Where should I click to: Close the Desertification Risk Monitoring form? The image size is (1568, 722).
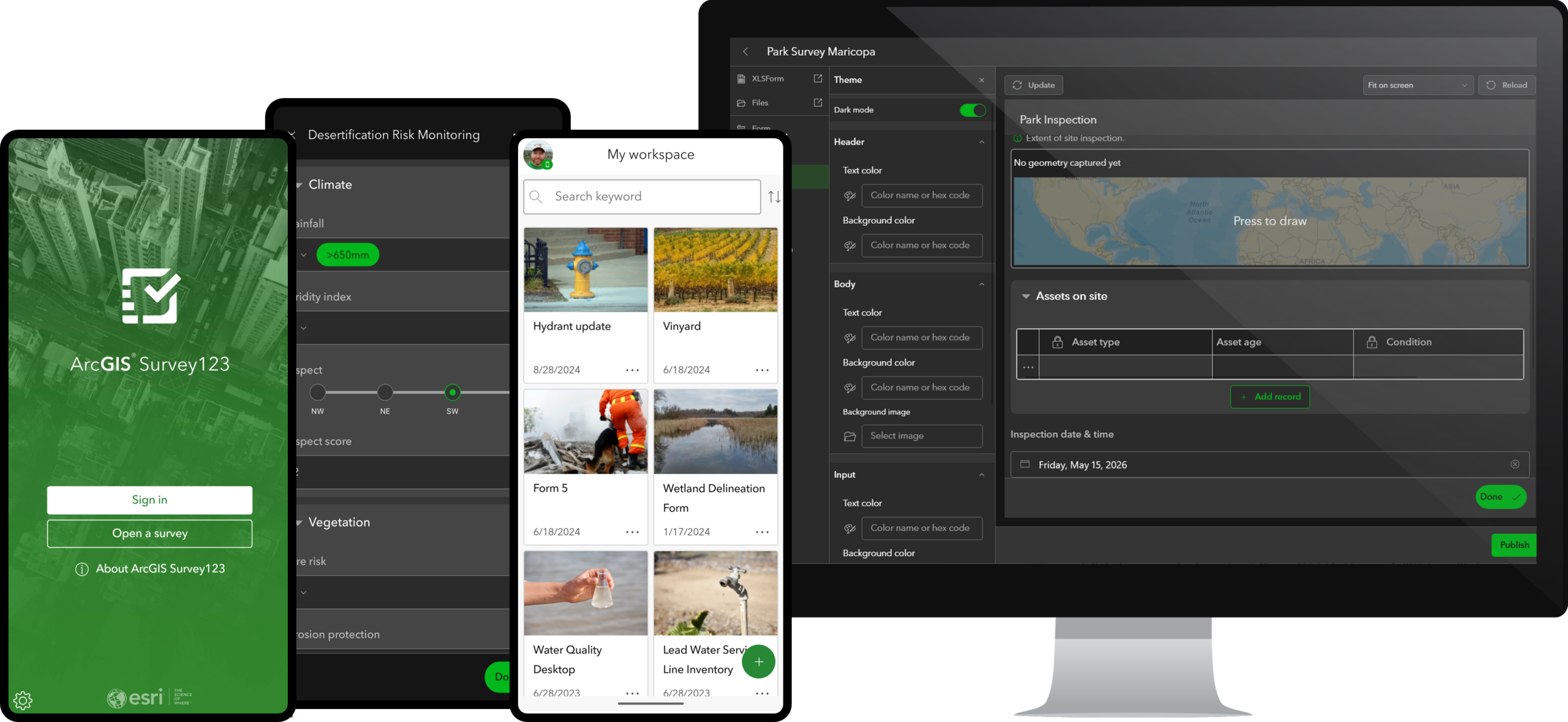(292, 135)
